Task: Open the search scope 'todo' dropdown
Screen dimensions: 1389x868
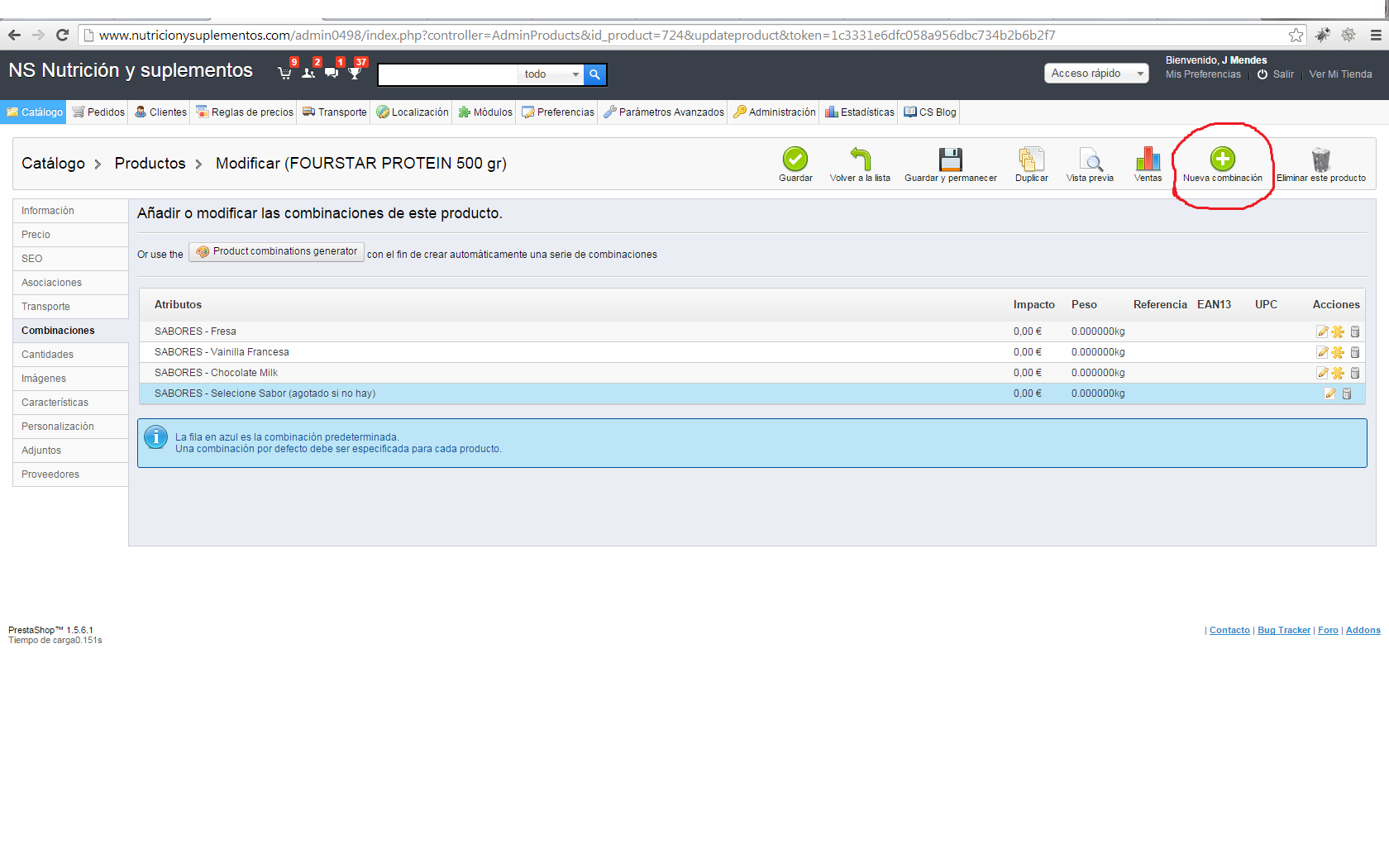Action: pyautogui.click(x=551, y=74)
